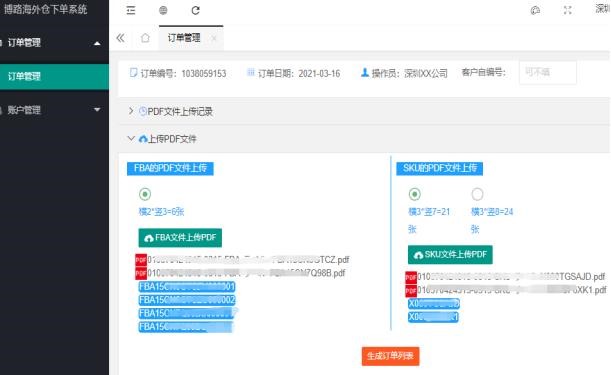Click the order date calendar icon
Viewport: 611px width, 375px height.
click(251, 73)
